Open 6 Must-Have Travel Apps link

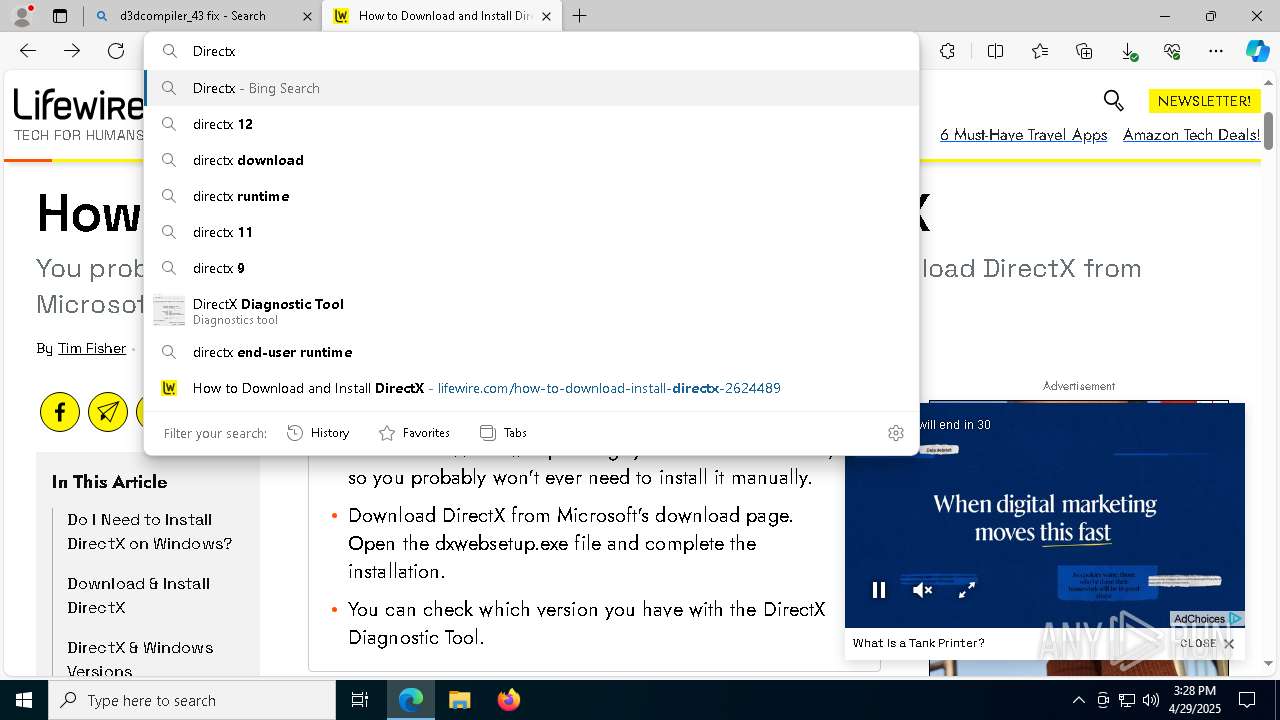tap(1023, 135)
